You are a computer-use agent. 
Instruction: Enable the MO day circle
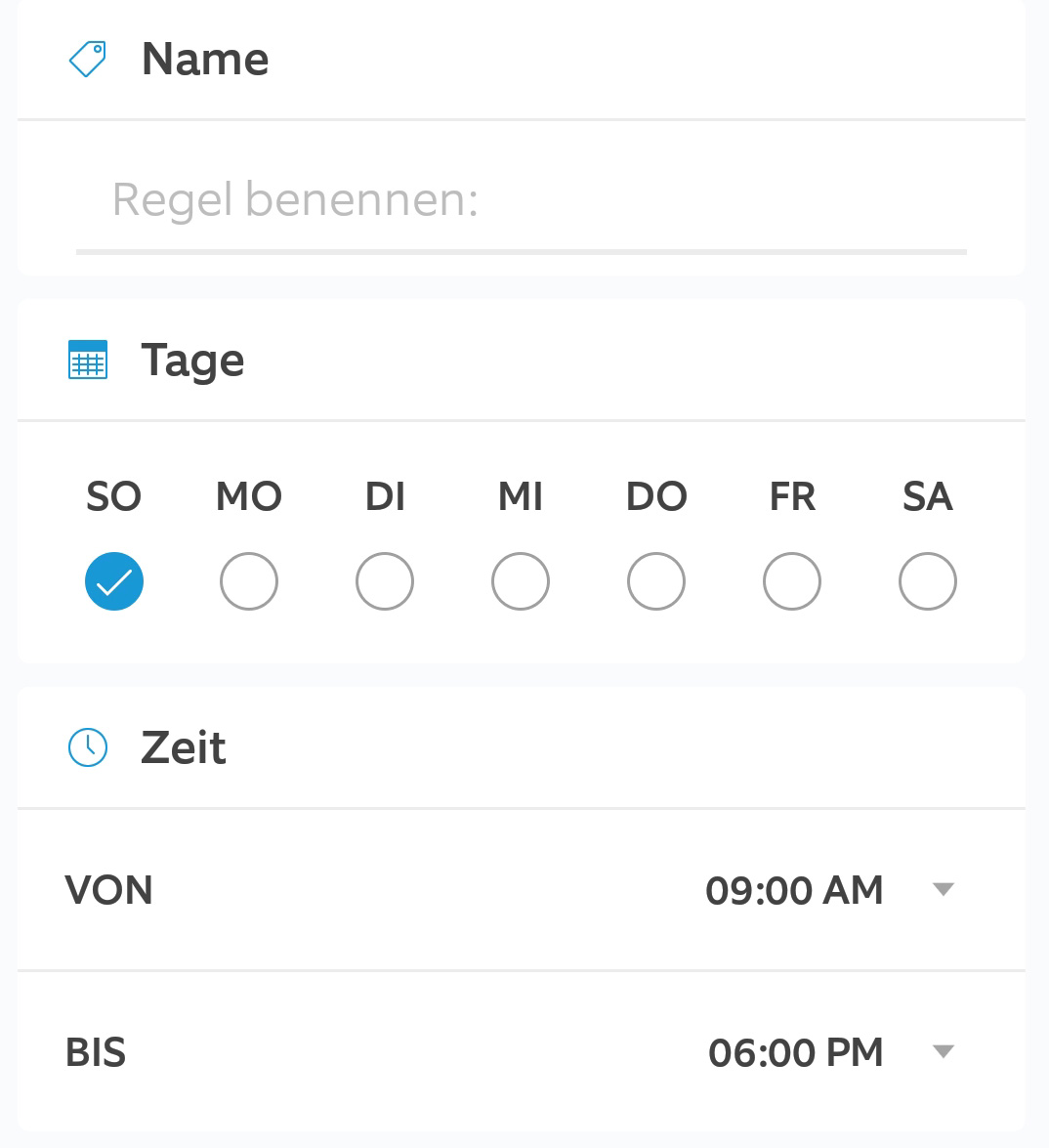click(249, 581)
